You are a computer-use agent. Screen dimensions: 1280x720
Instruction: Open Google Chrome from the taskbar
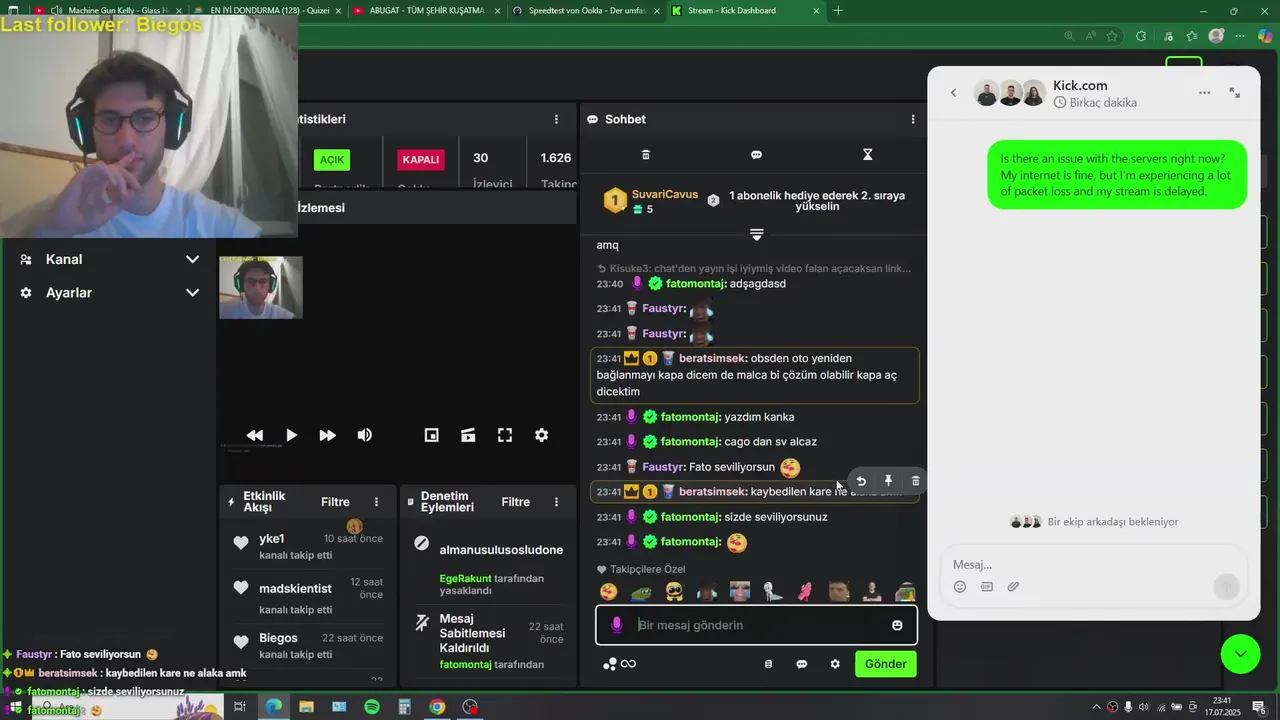point(437,707)
